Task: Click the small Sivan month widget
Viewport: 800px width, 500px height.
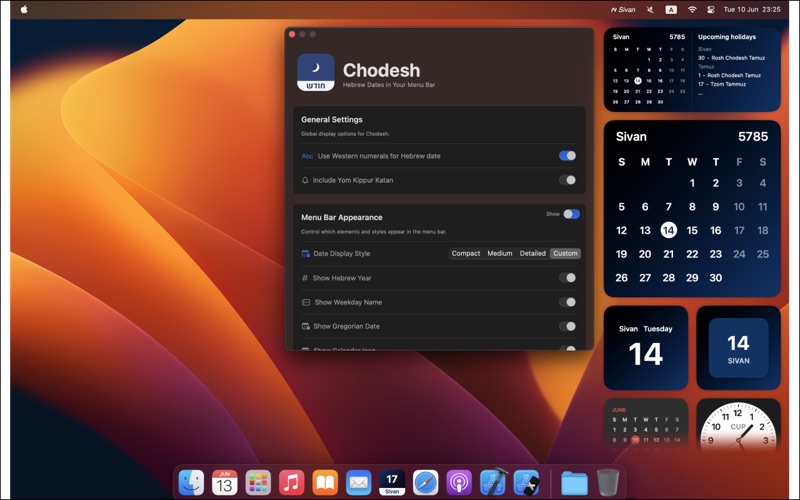Action: [x=692, y=69]
